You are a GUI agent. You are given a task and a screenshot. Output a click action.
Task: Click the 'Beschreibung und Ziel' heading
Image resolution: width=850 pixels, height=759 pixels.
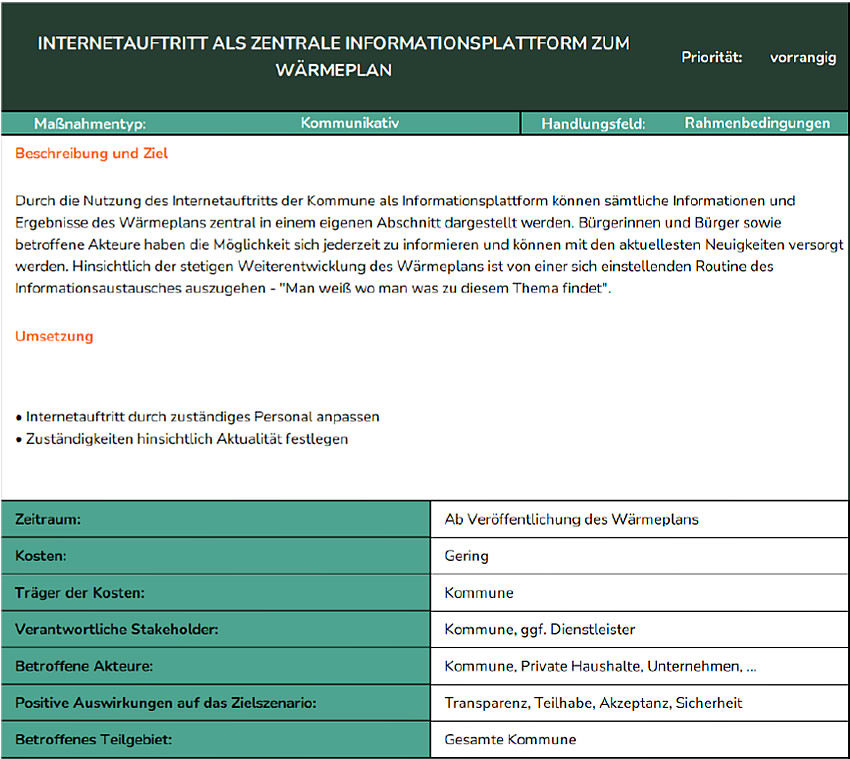coord(92,154)
